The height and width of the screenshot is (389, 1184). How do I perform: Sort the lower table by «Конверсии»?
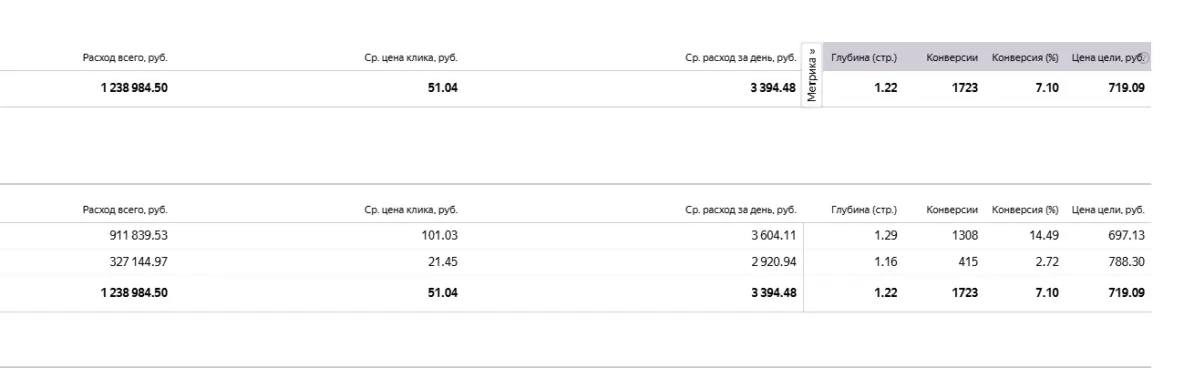coord(951,209)
